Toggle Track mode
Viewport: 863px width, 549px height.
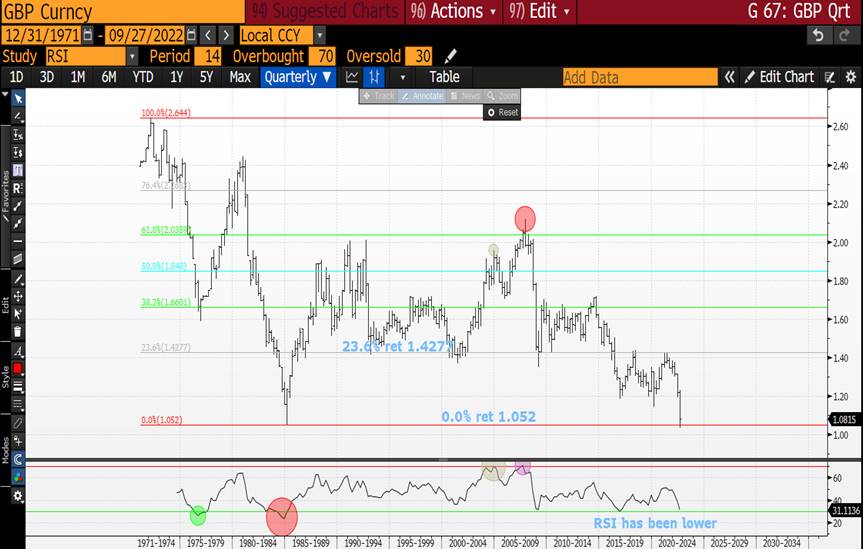(x=378, y=96)
